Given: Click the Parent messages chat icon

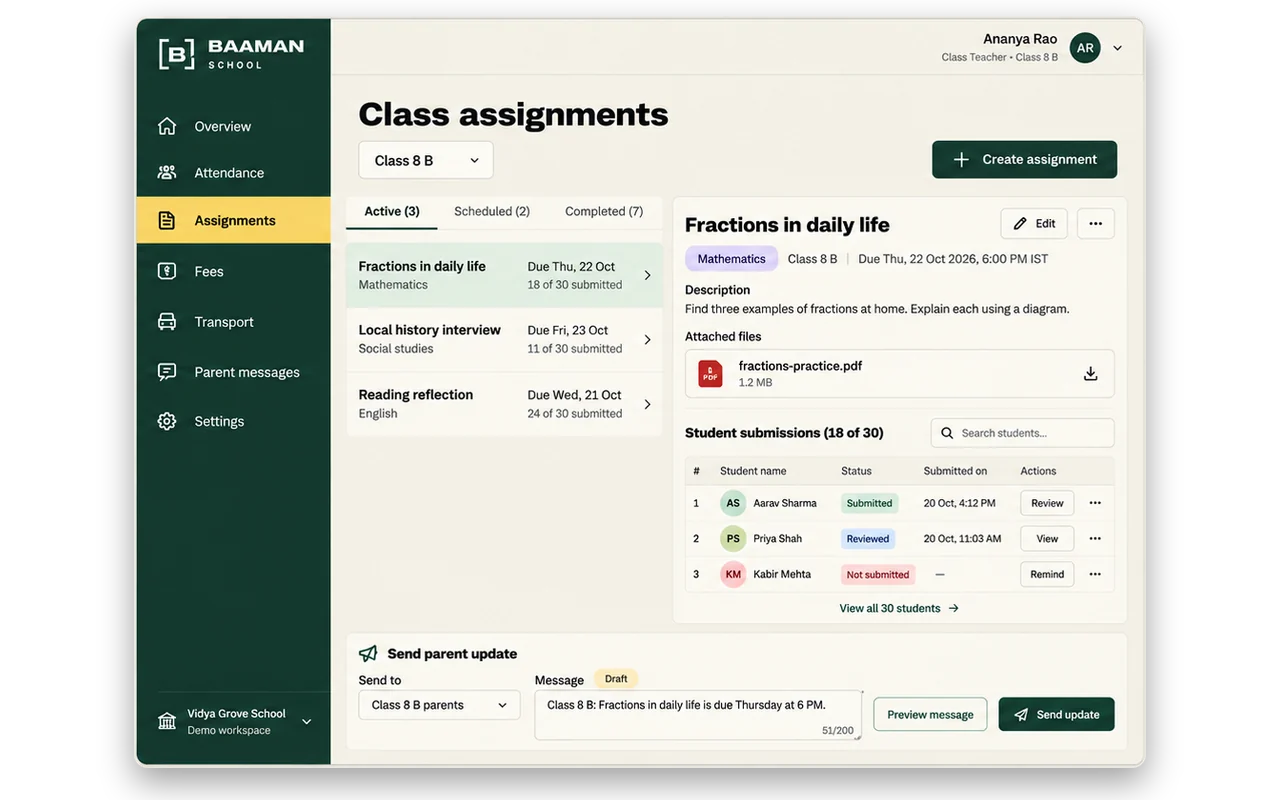Looking at the screenshot, I should click(167, 372).
